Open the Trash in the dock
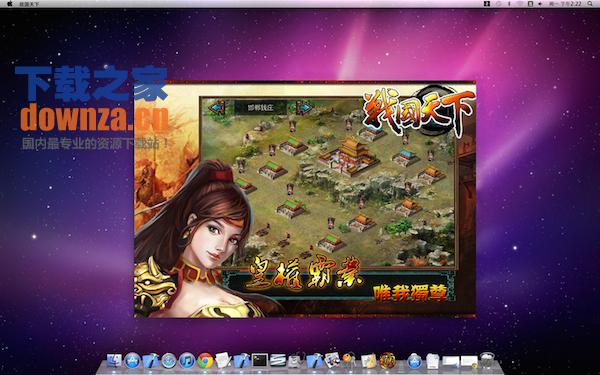Image resolution: width=600 pixels, height=375 pixels. [487, 360]
